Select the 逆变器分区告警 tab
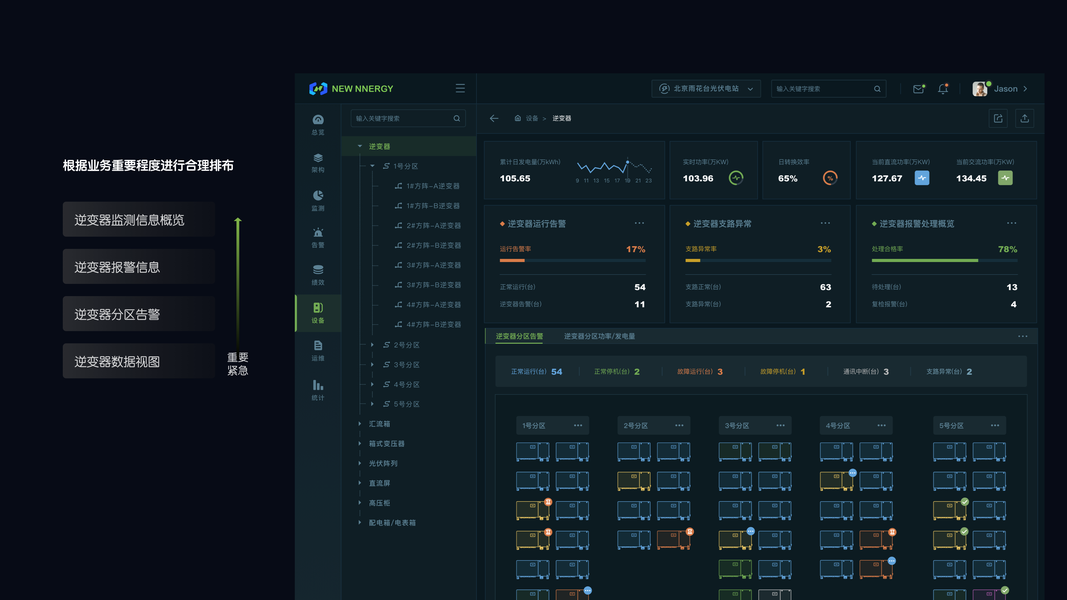Image resolution: width=1067 pixels, height=600 pixels. 519,336
